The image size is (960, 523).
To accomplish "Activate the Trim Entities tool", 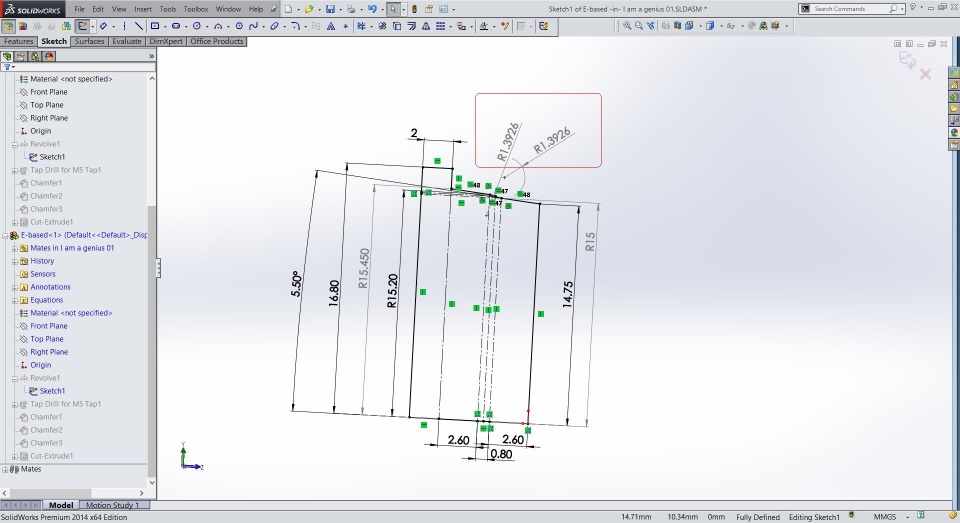I will tap(361, 26).
